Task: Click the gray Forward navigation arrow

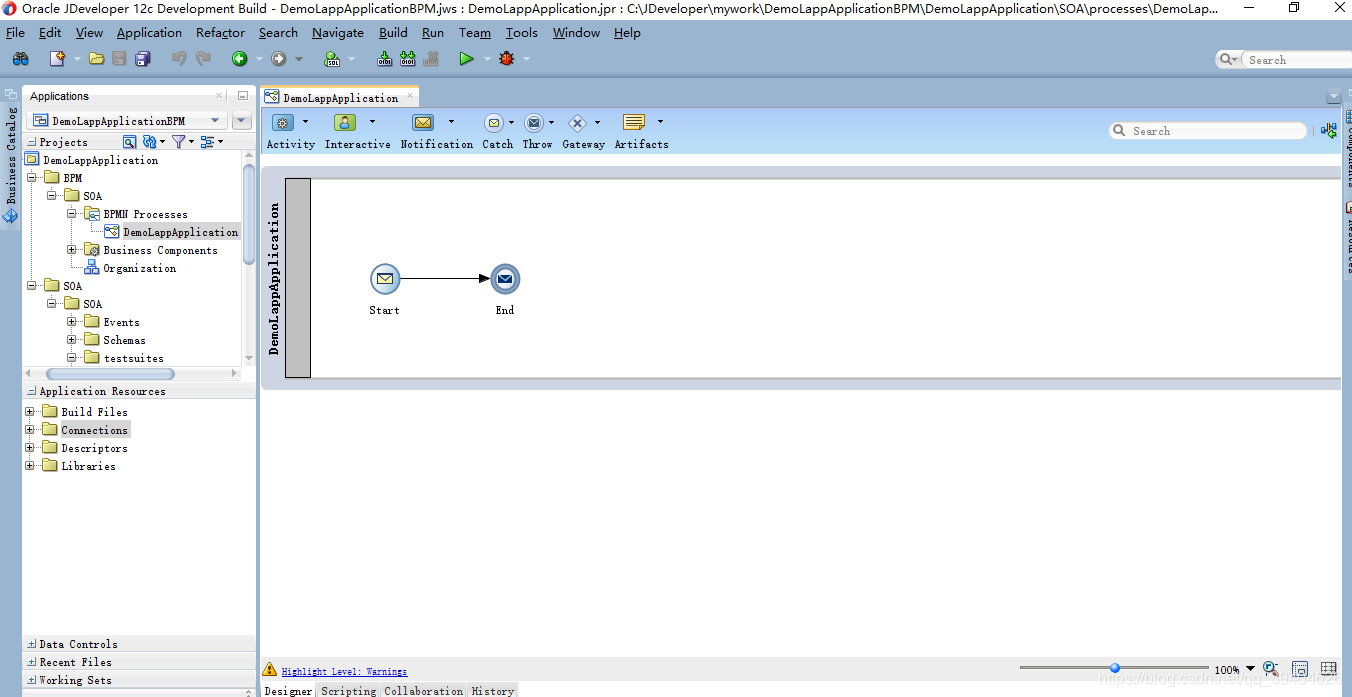Action: coord(279,59)
